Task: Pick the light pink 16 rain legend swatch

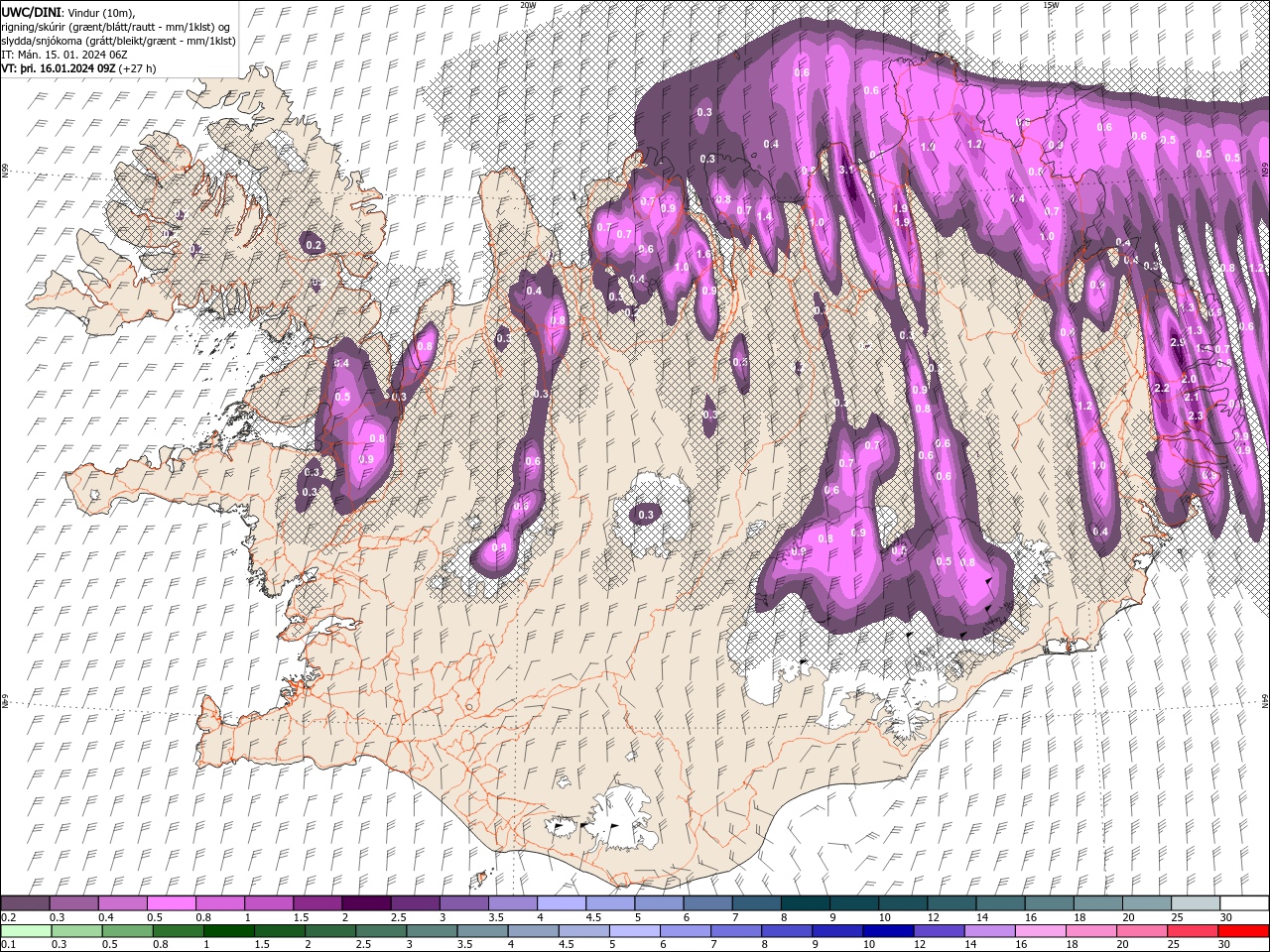Action: [1042, 930]
